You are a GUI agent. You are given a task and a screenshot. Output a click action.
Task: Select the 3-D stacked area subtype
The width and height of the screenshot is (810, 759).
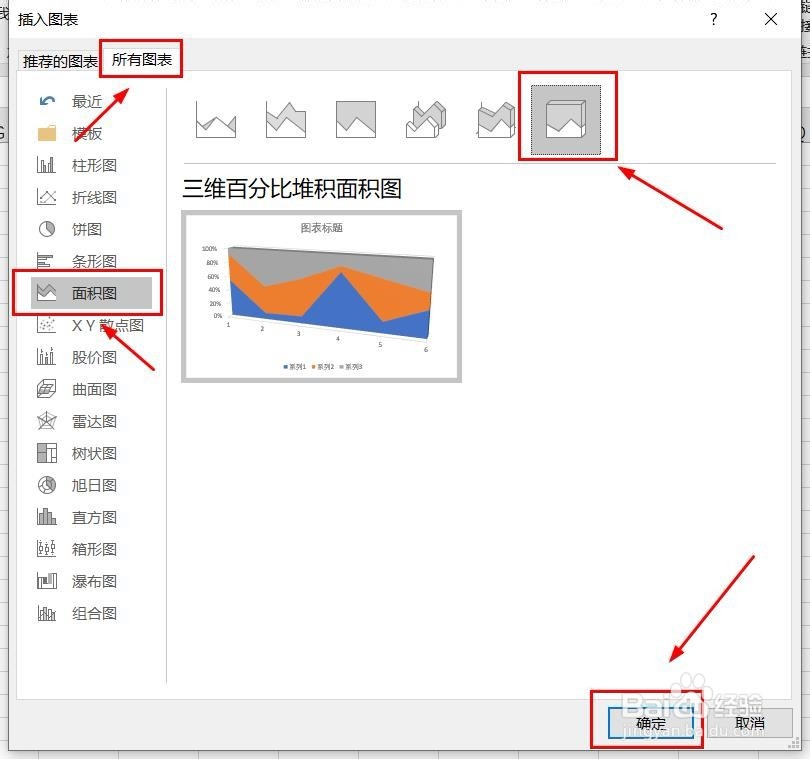point(495,117)
